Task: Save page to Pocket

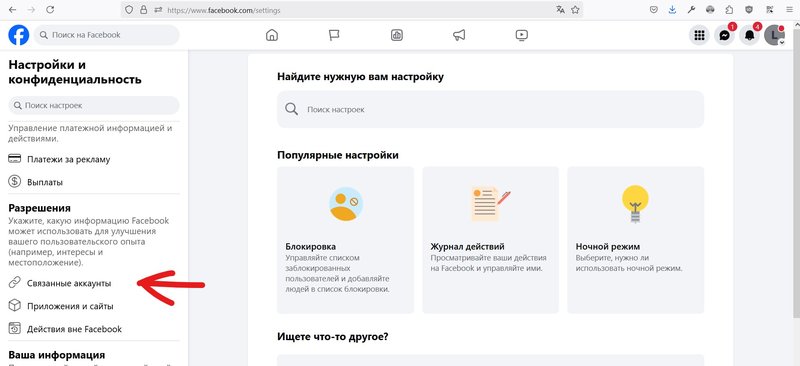Action: [654, 10]
